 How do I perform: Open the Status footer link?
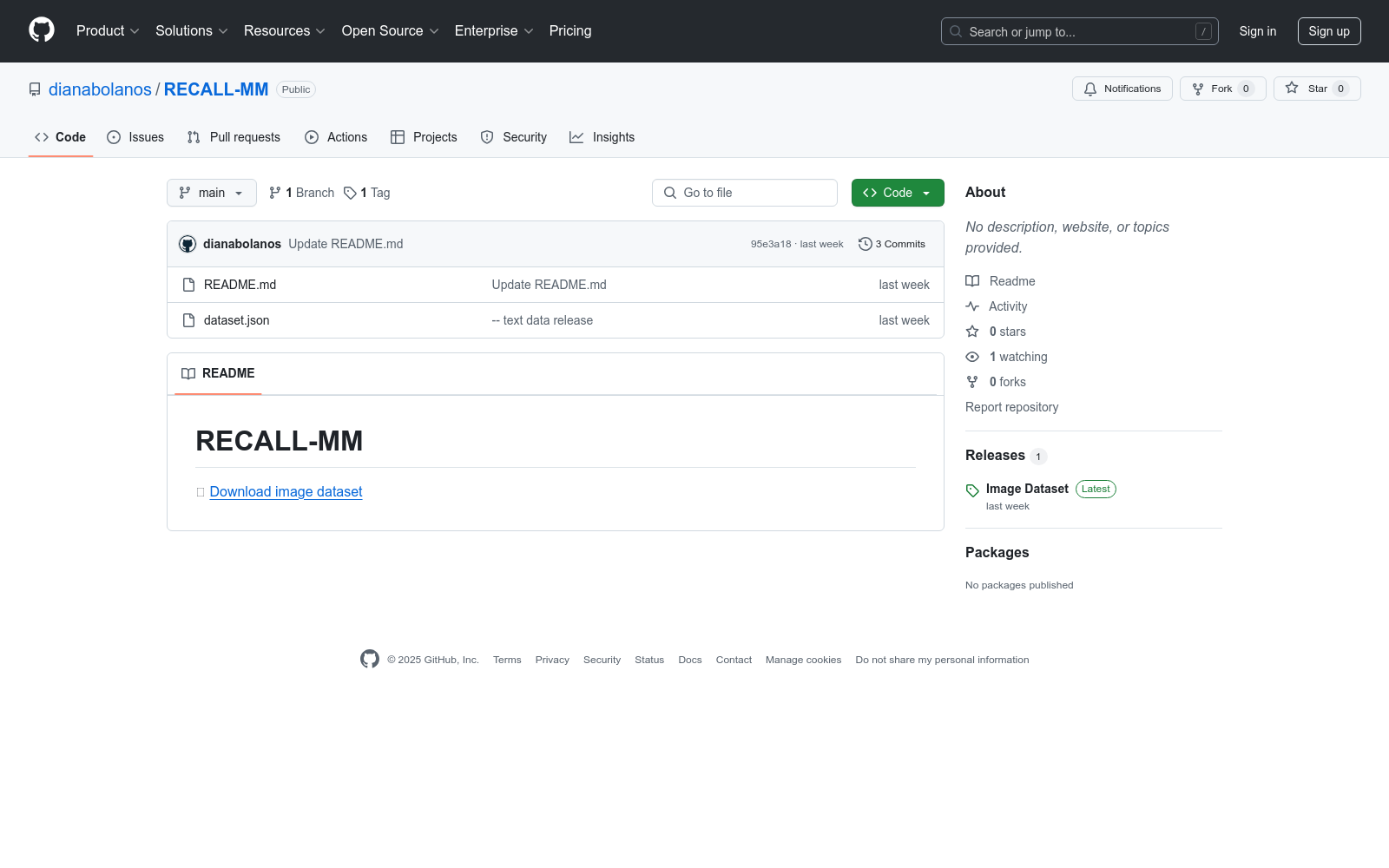tap(649, 660)
